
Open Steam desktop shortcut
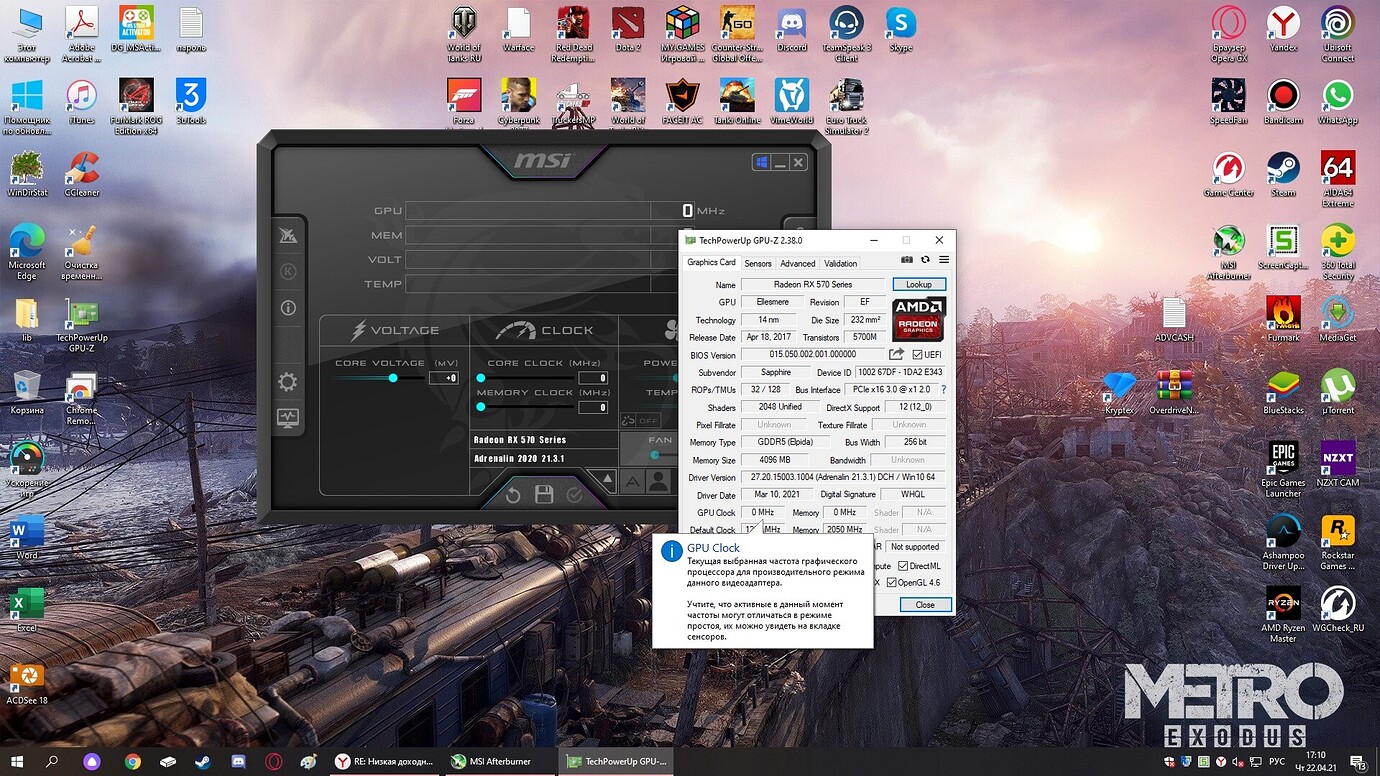[x=1283, y=173]
